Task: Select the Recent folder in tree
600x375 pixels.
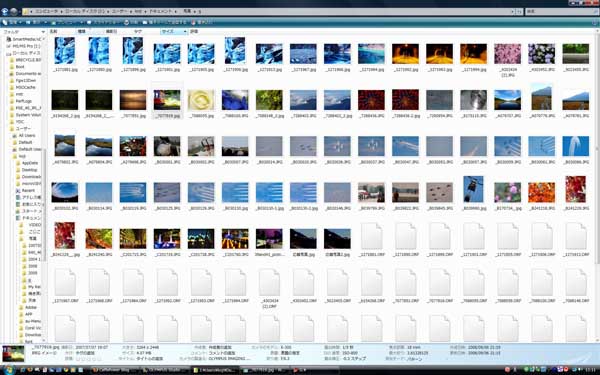Action: (25, 191)
